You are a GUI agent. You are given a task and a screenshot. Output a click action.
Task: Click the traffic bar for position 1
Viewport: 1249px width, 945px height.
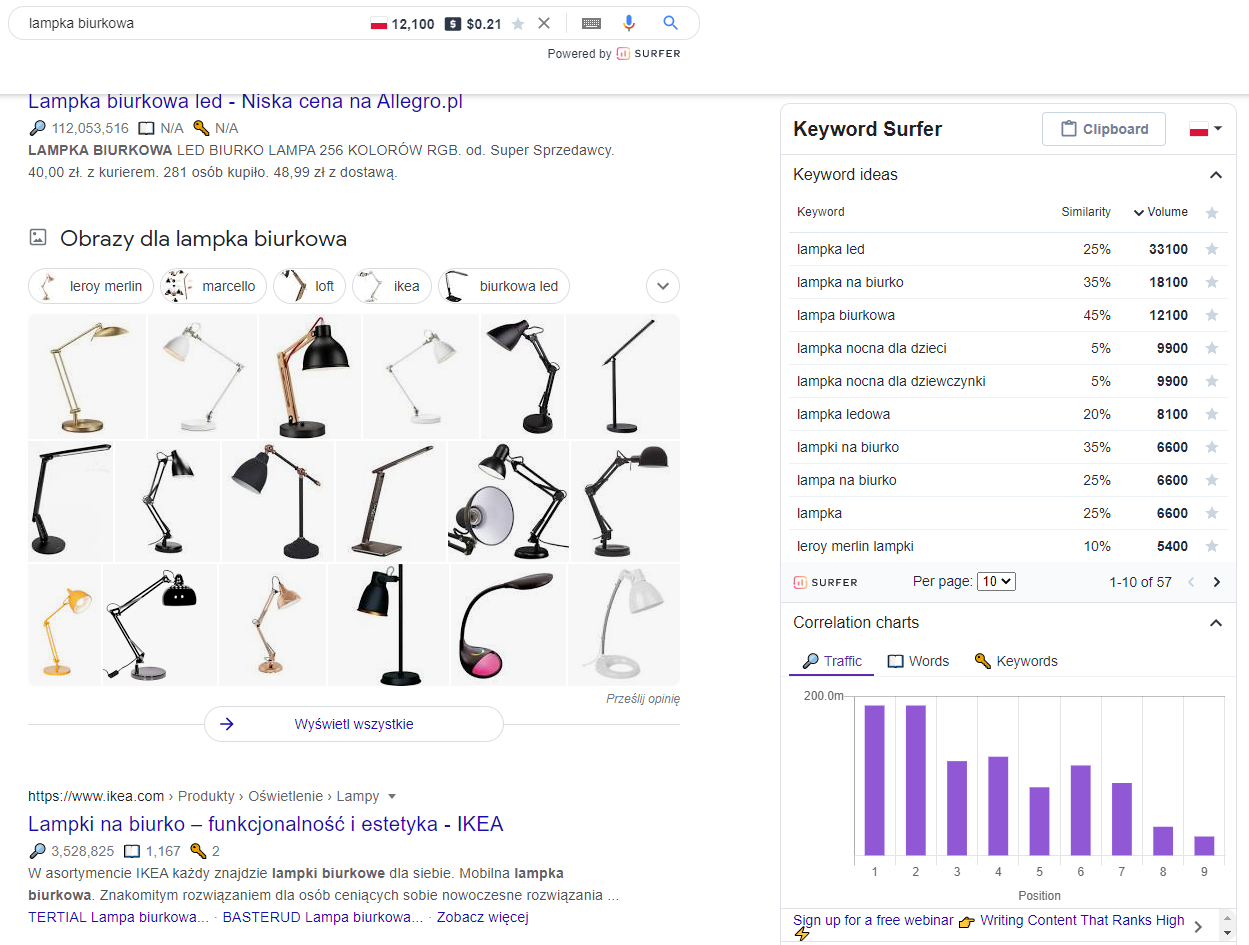click(x=874, y=780)
